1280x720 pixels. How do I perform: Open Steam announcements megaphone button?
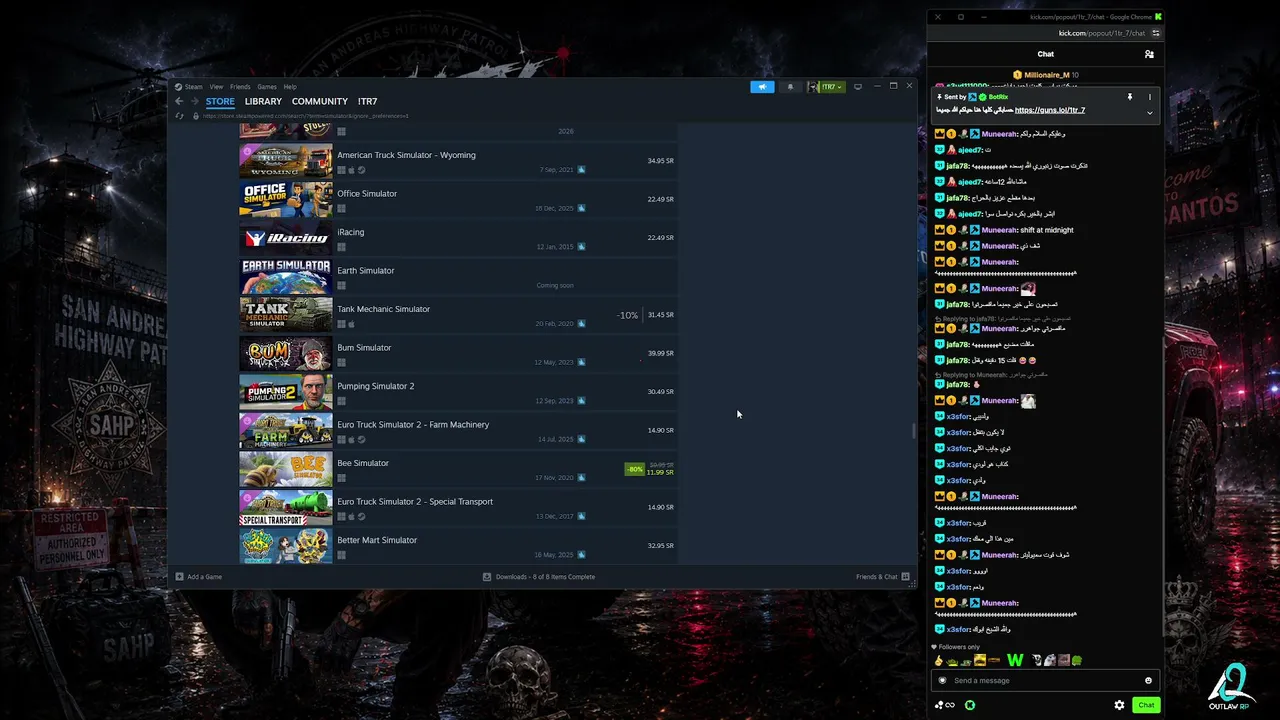click(762, 87)
